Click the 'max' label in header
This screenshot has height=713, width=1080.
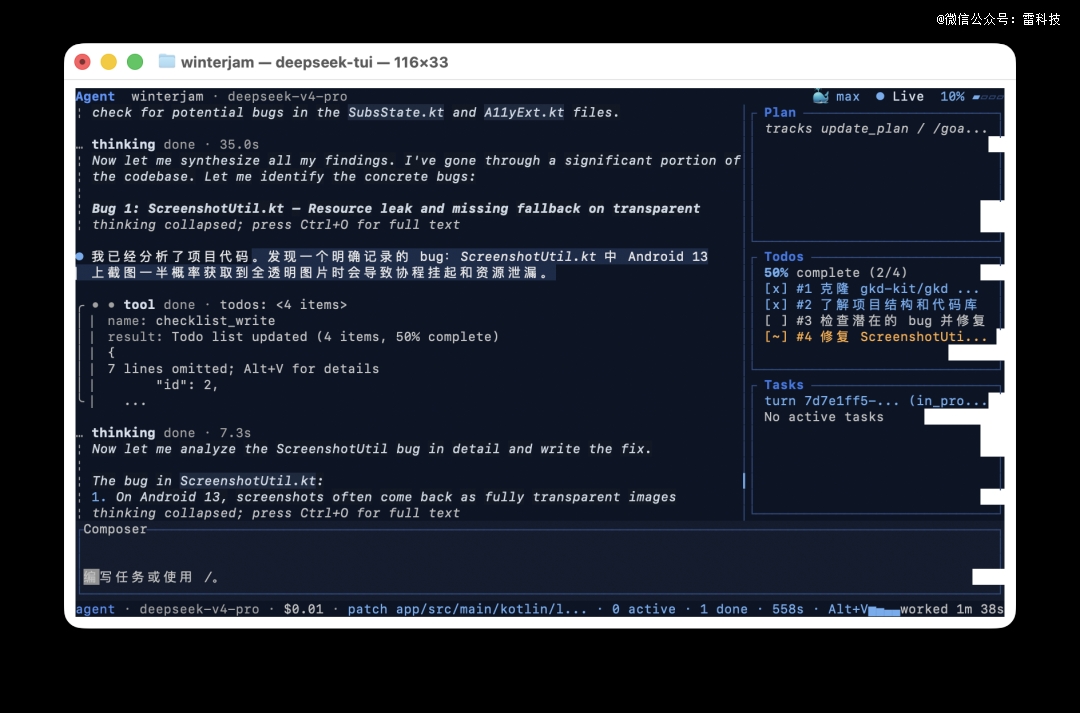pos(847,96)
